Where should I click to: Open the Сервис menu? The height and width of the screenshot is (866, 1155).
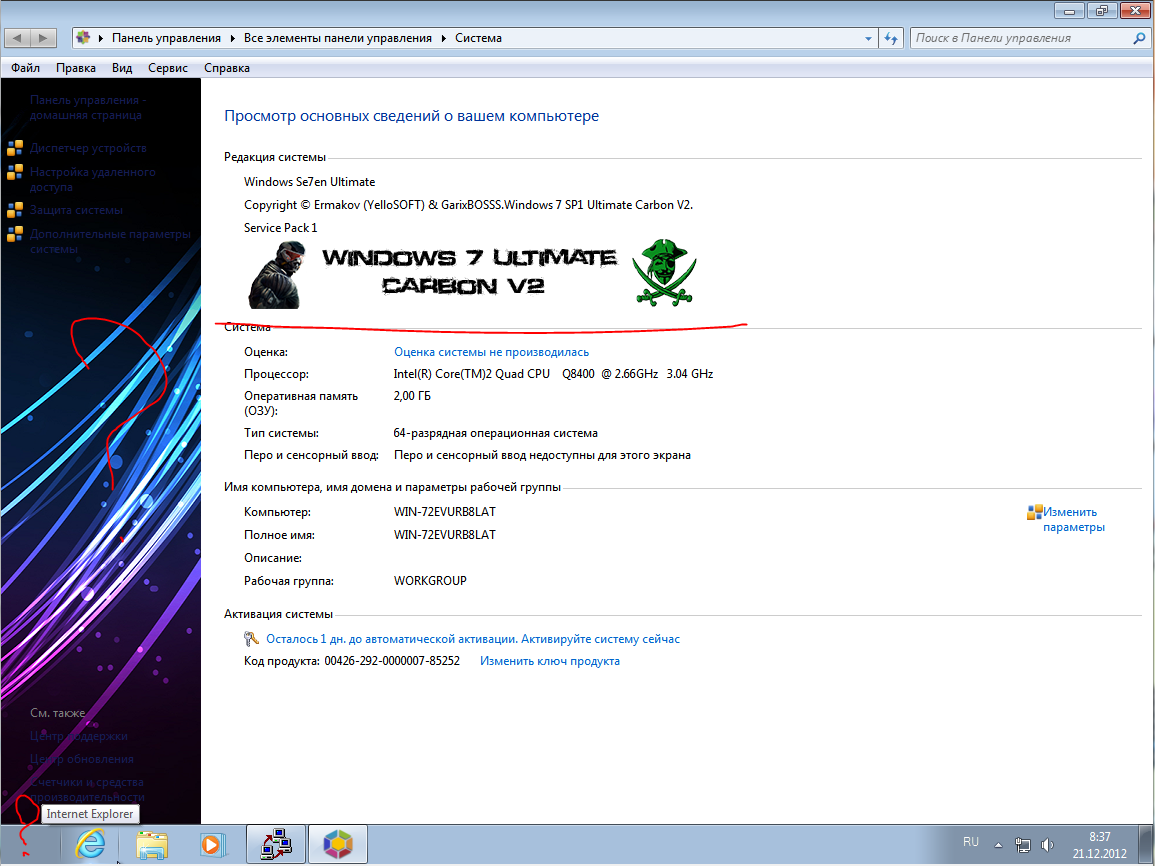click(168, 68)
